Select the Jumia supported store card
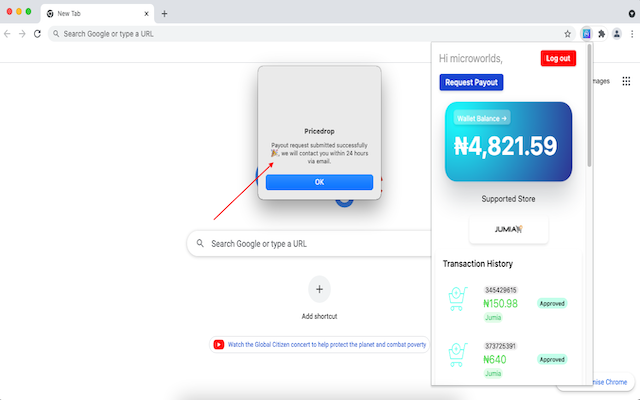The image size is (640, 400). (508, 229)
